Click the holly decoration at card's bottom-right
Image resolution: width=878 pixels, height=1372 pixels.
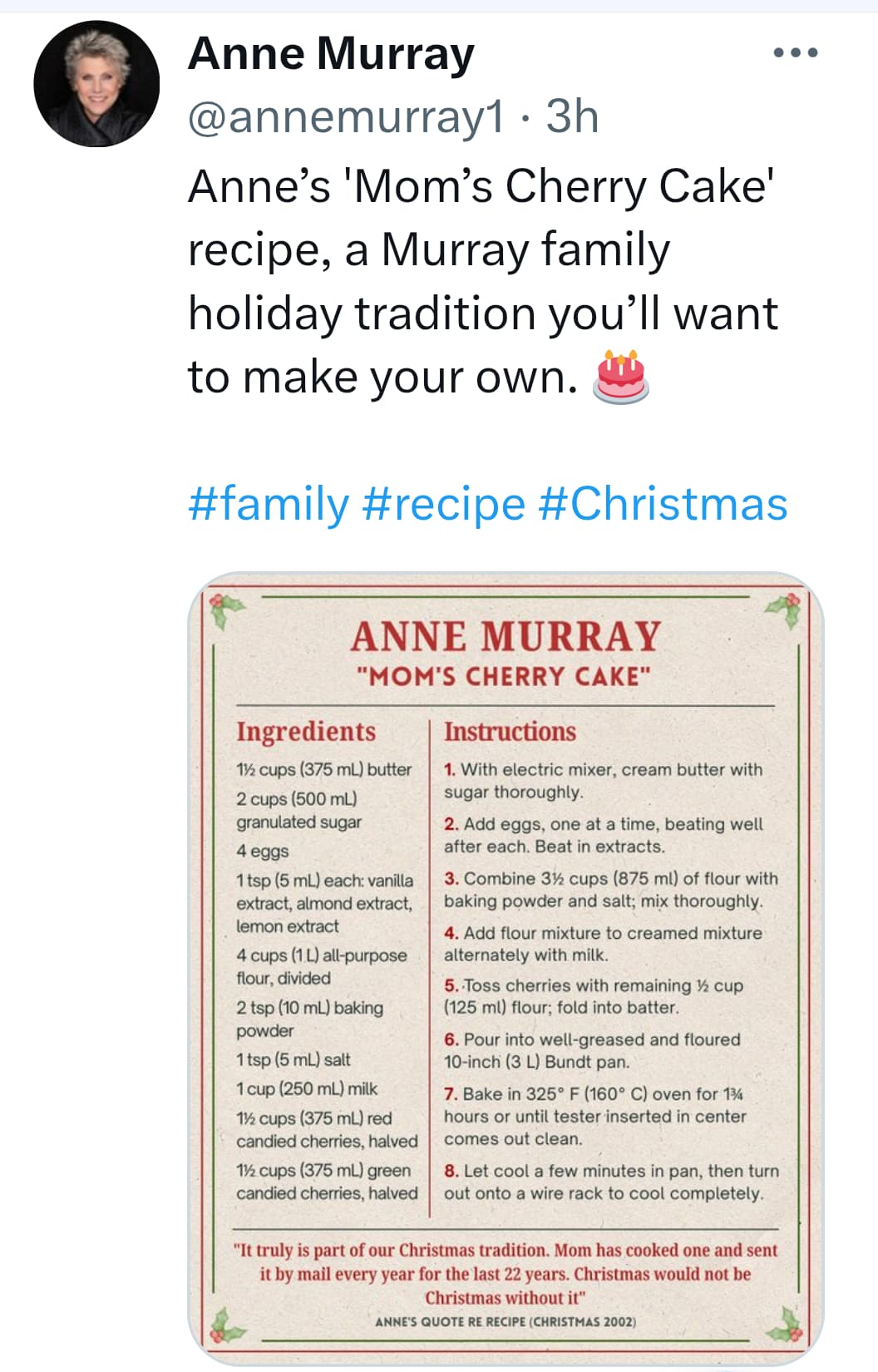coord(786,1324)
